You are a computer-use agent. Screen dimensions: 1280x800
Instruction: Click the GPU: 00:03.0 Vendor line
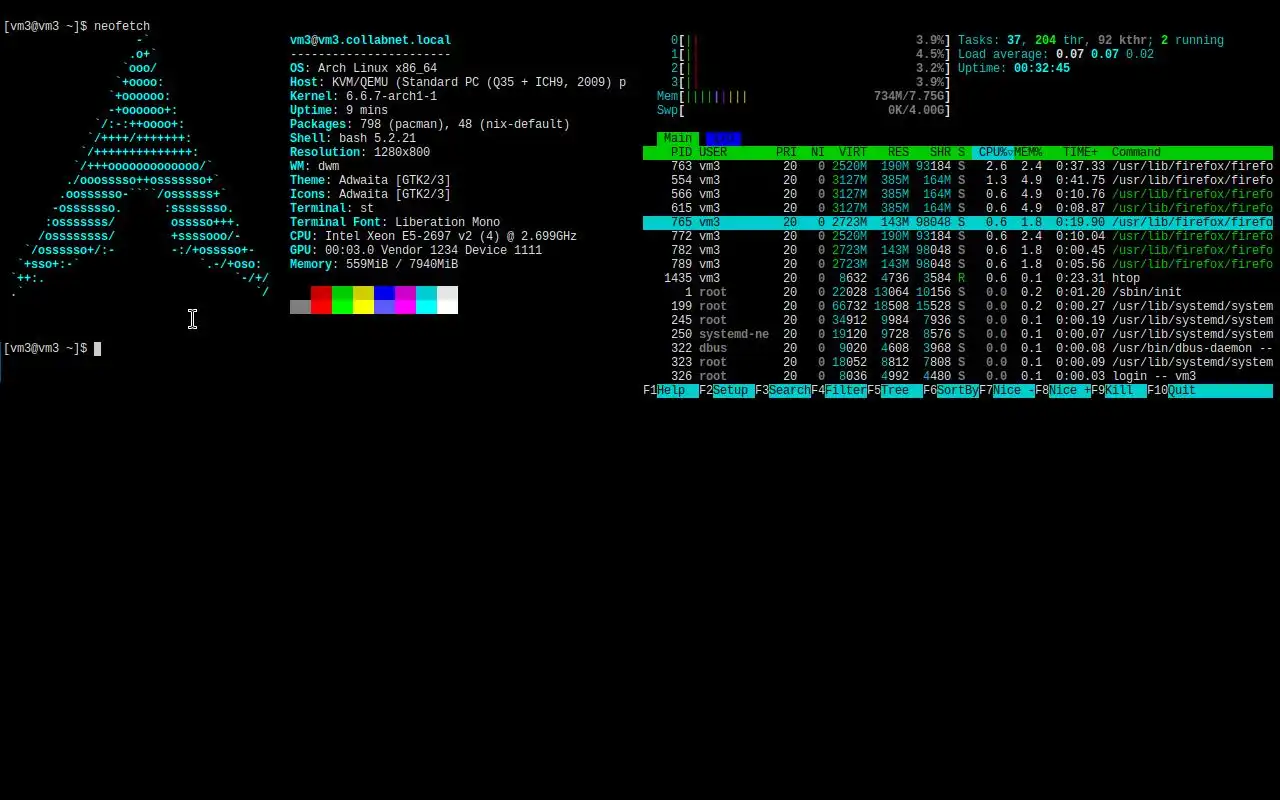point(416,250)
